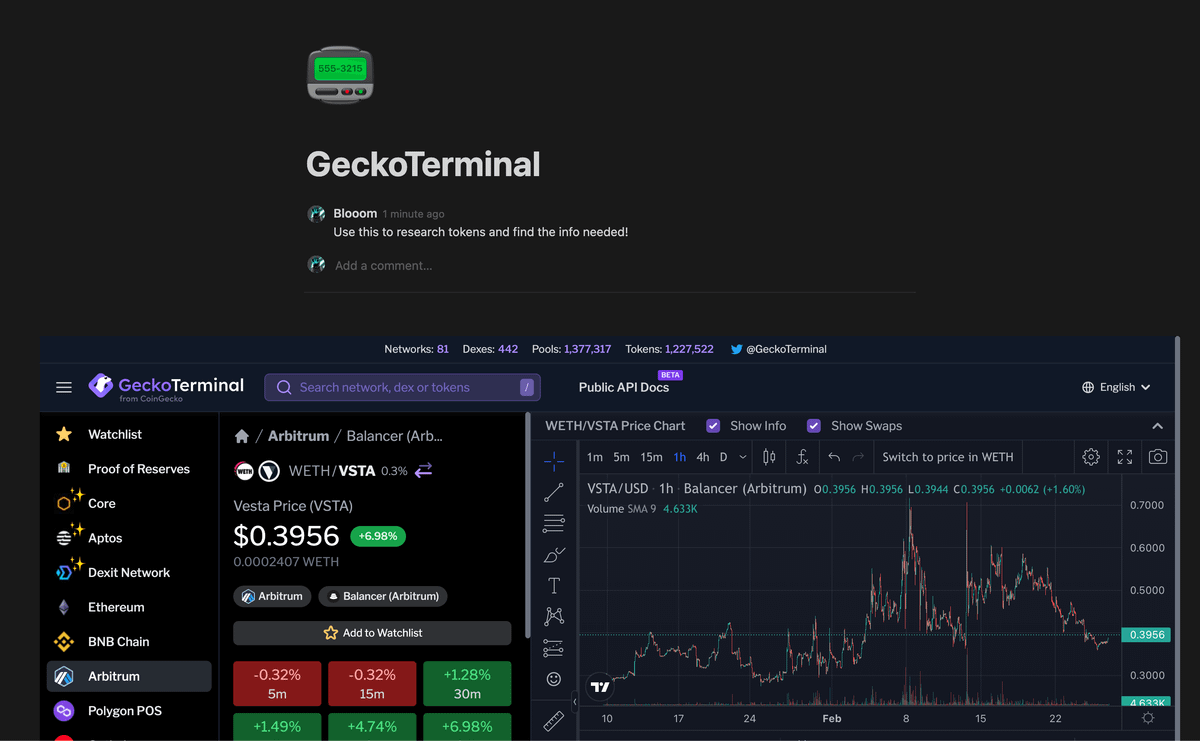Select Ethereum in the network sidebar
The image size is (1200, 741).
pyautogui.click(x=116, y=607)
